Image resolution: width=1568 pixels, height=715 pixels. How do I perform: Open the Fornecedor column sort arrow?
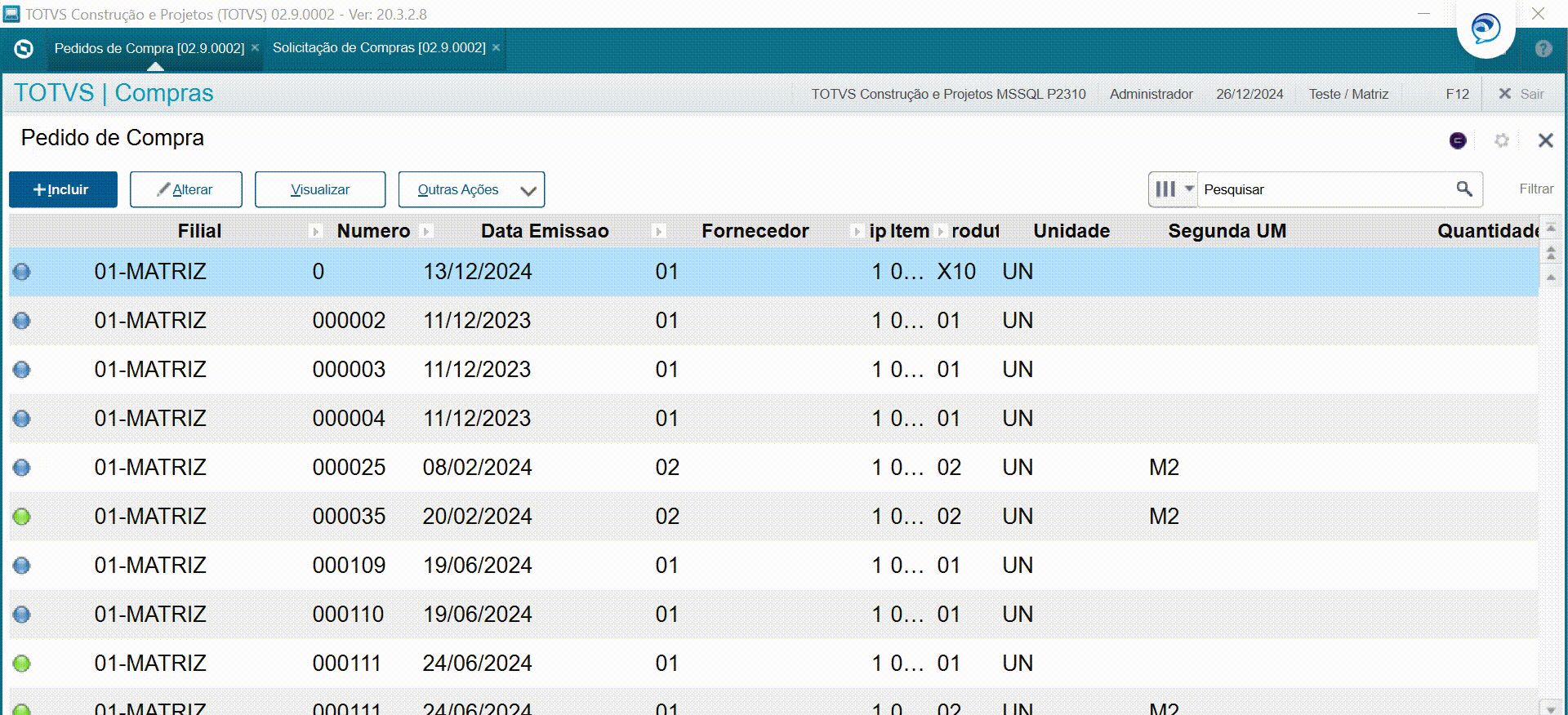click(x=857, y=232)
